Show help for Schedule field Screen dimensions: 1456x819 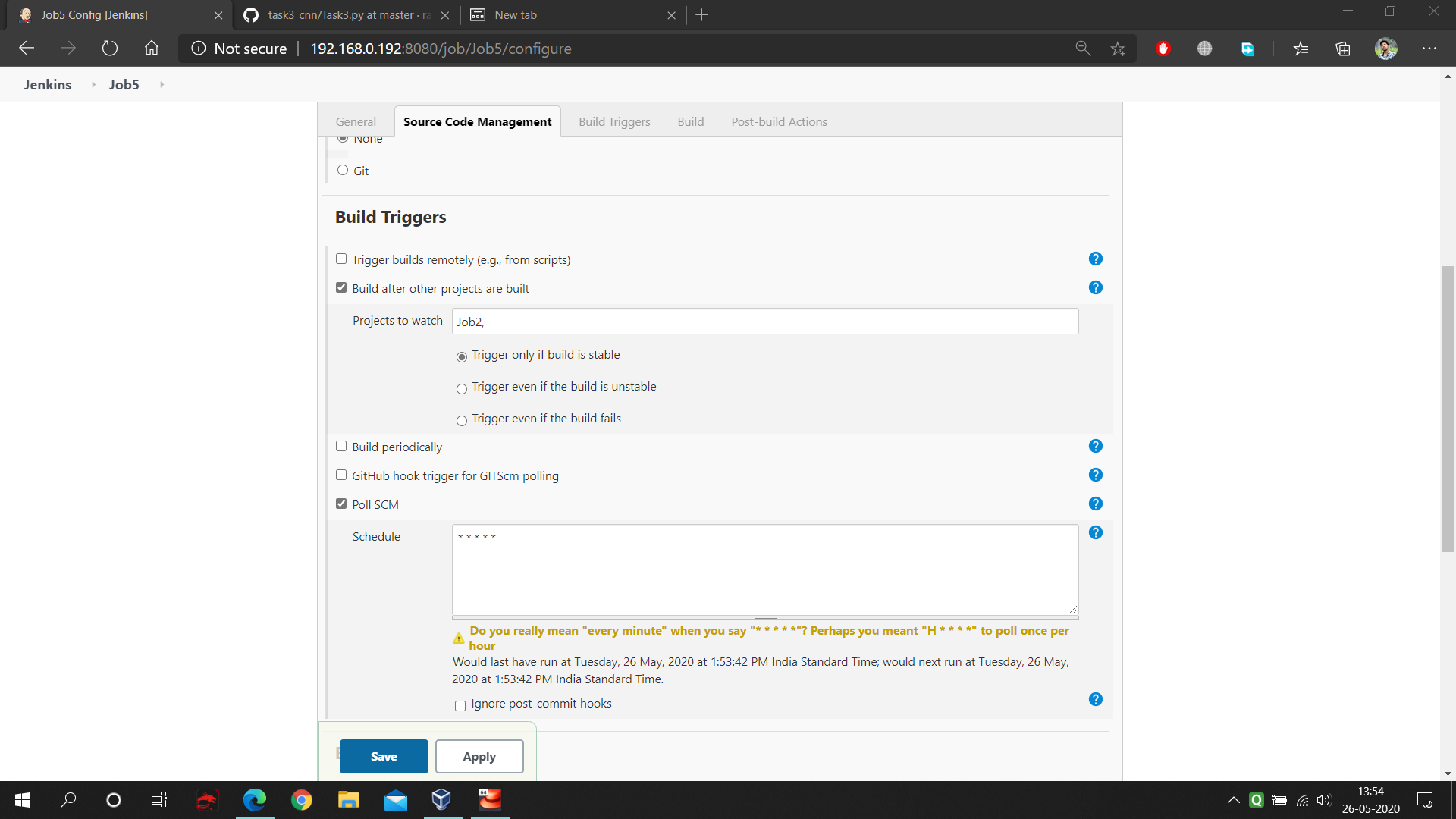[x=1095, y=533]
